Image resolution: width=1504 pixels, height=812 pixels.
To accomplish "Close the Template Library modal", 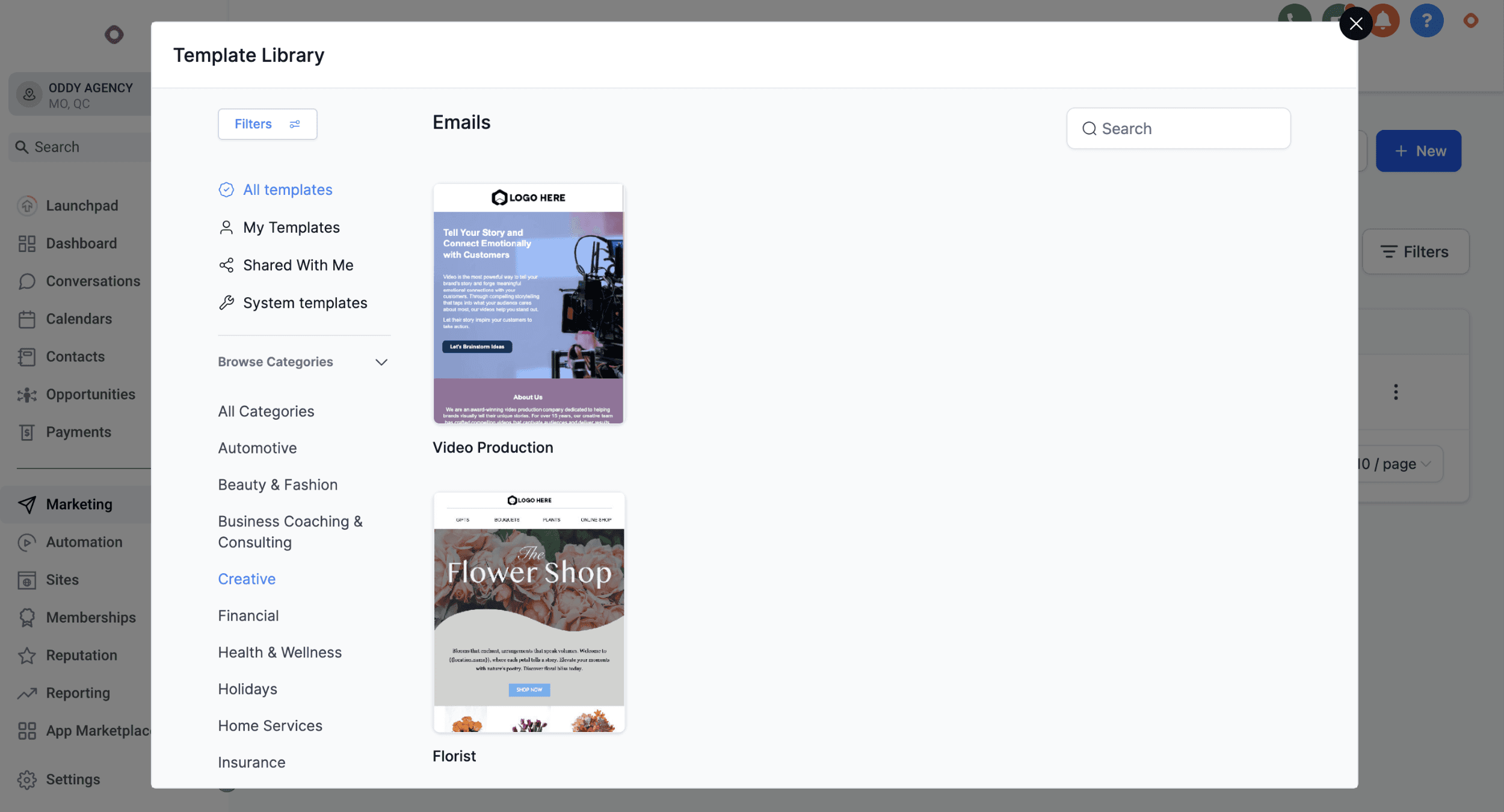I will [x=1355, y=23].
